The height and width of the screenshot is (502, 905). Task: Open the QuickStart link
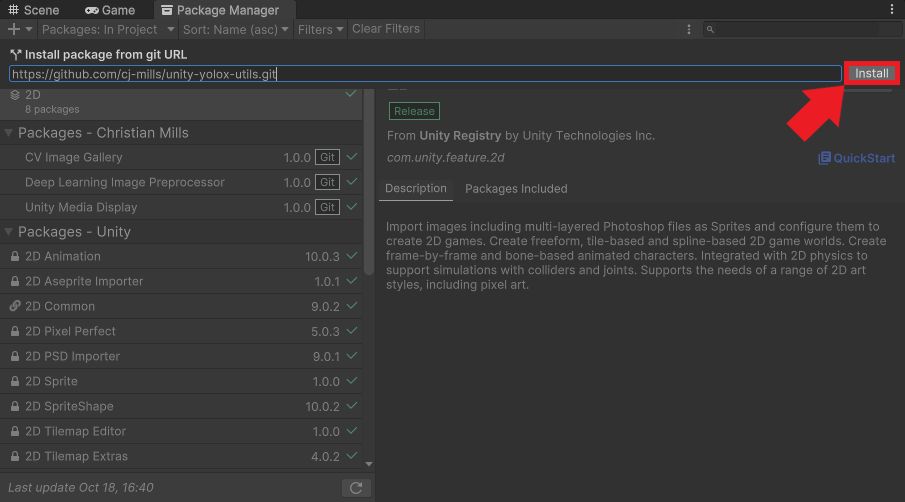857,158
